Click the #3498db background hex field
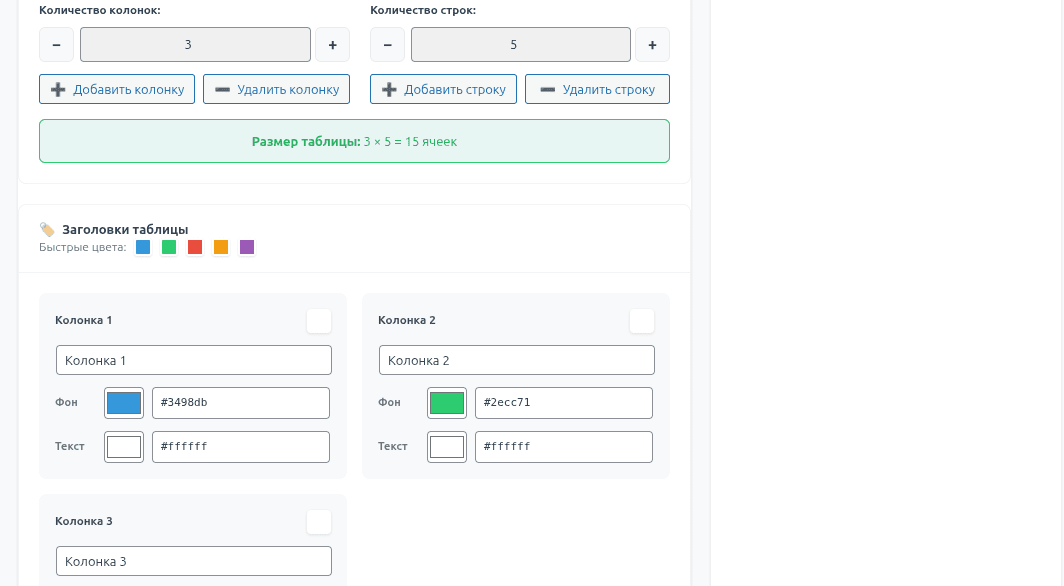This screenshot has height=586, width=1064. tap(240, 403)
